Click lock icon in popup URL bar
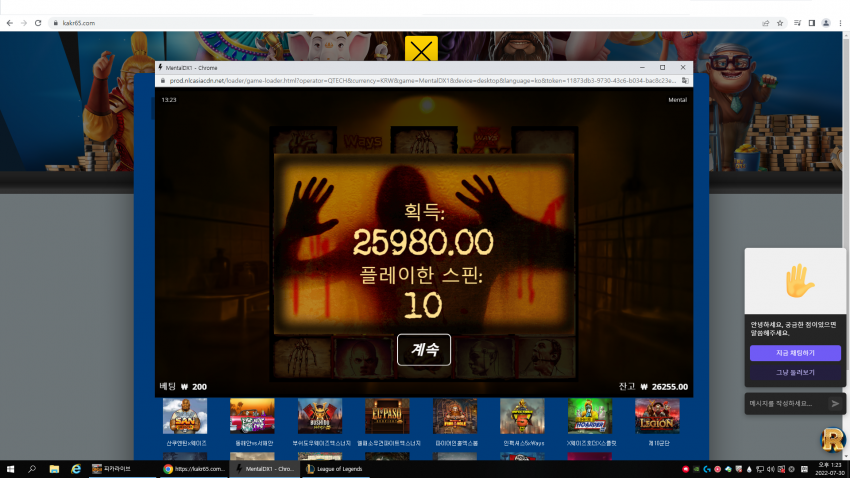Image resolution: width=850 pixels, height=478 pixels. (x=162, y=81)
